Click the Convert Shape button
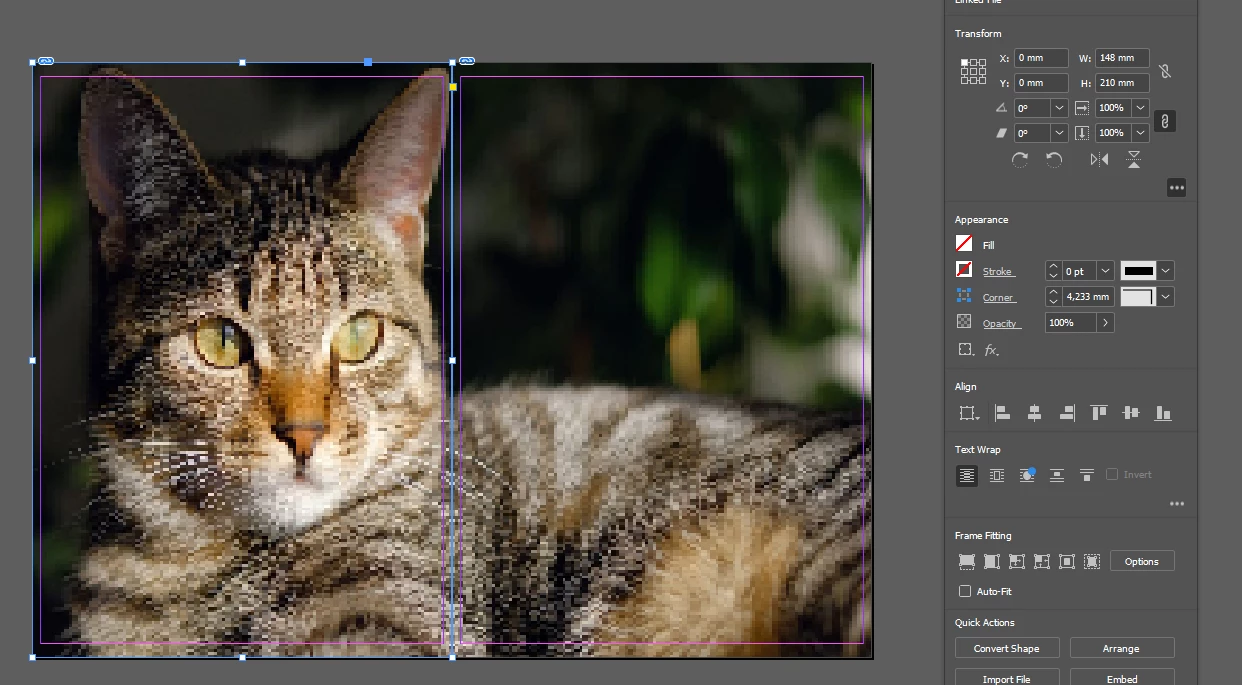This screenshot has width=1242, height=685. 1007,649
